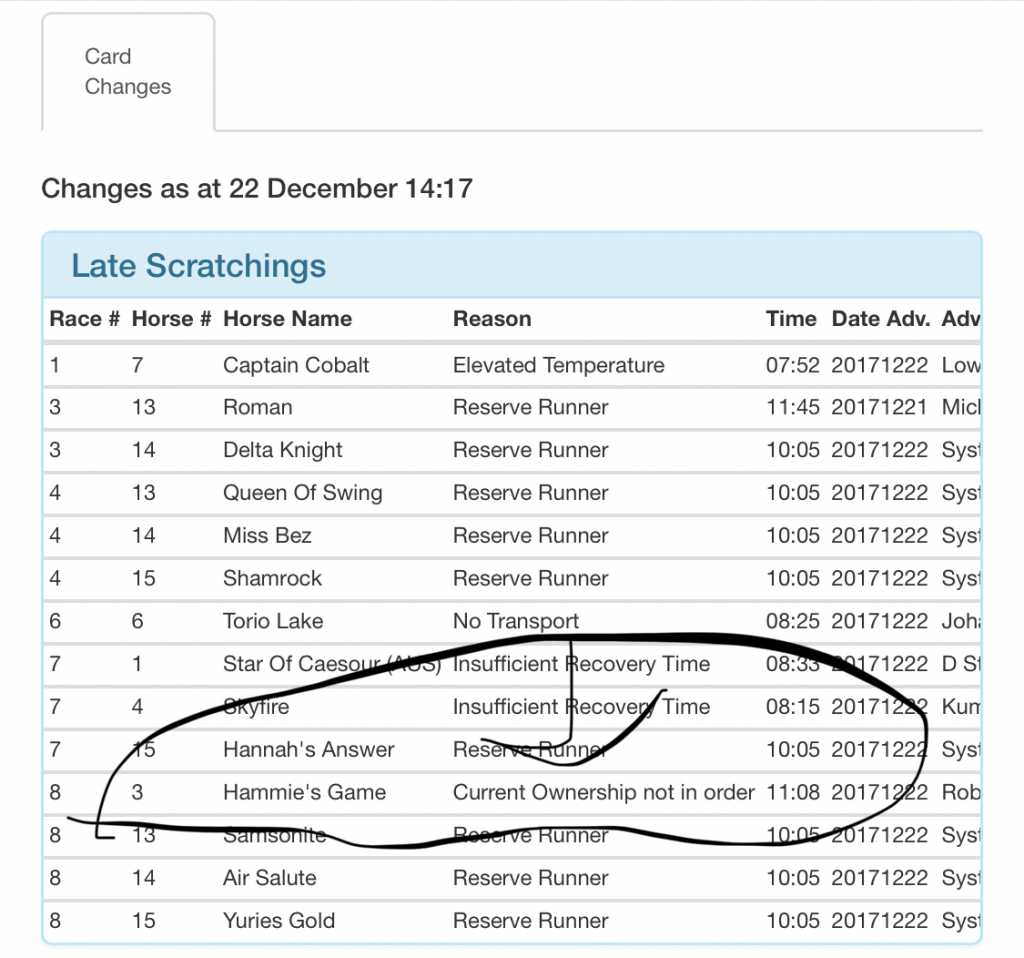The image size is (1024, 958).
Task: Click the Late Scratchings panel heading
Action: (x=198, y=266)
